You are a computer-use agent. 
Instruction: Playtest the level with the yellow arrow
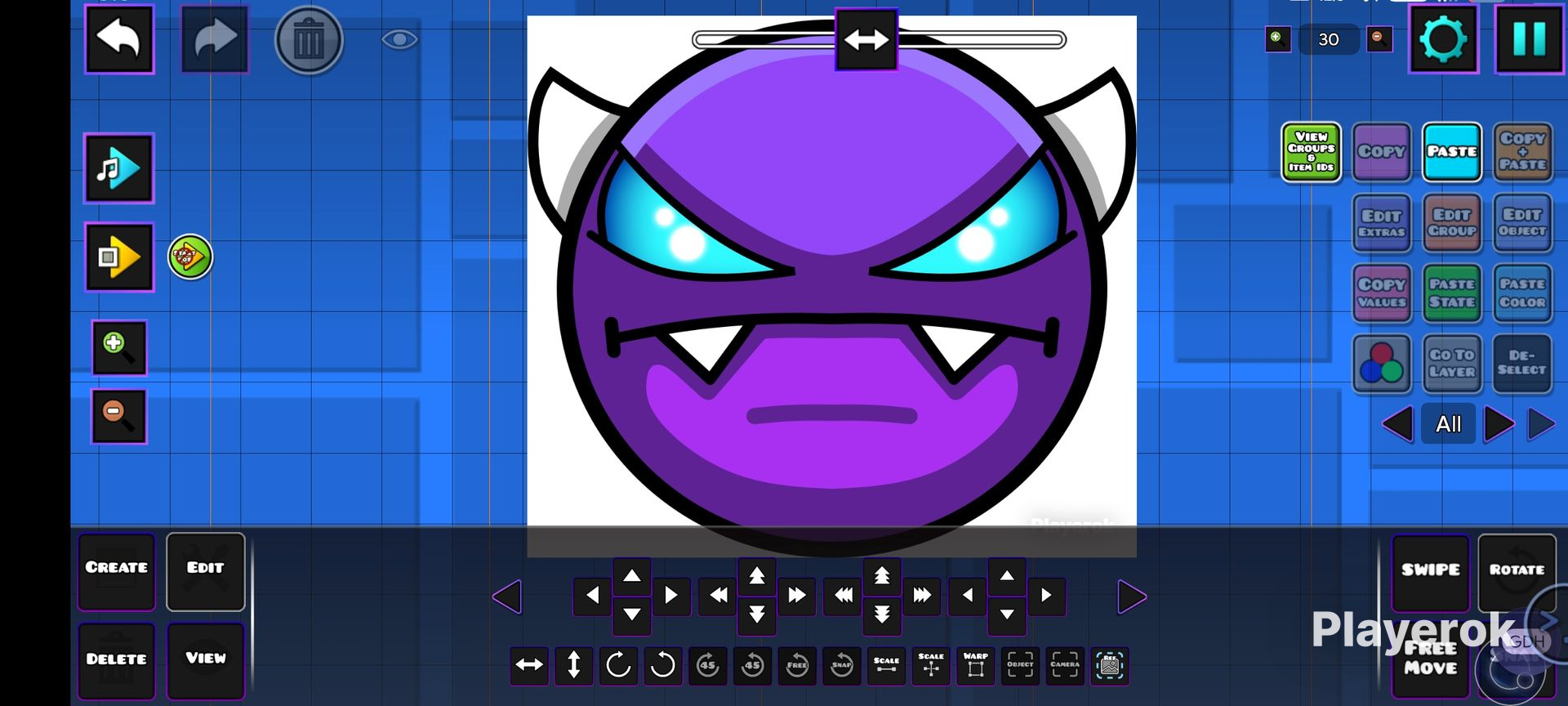(119, 257)
